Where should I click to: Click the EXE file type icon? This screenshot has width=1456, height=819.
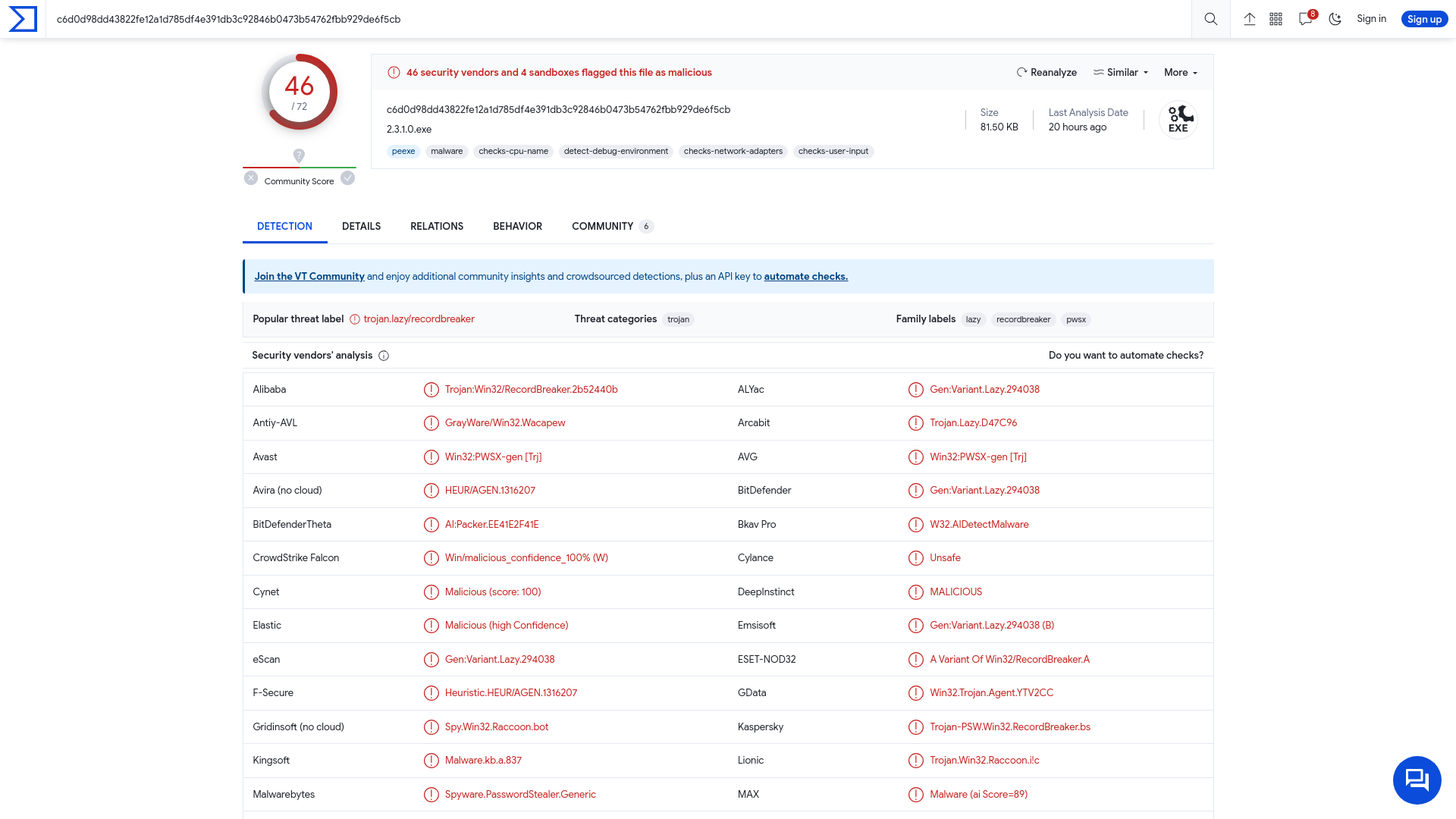coord(1180,120)
